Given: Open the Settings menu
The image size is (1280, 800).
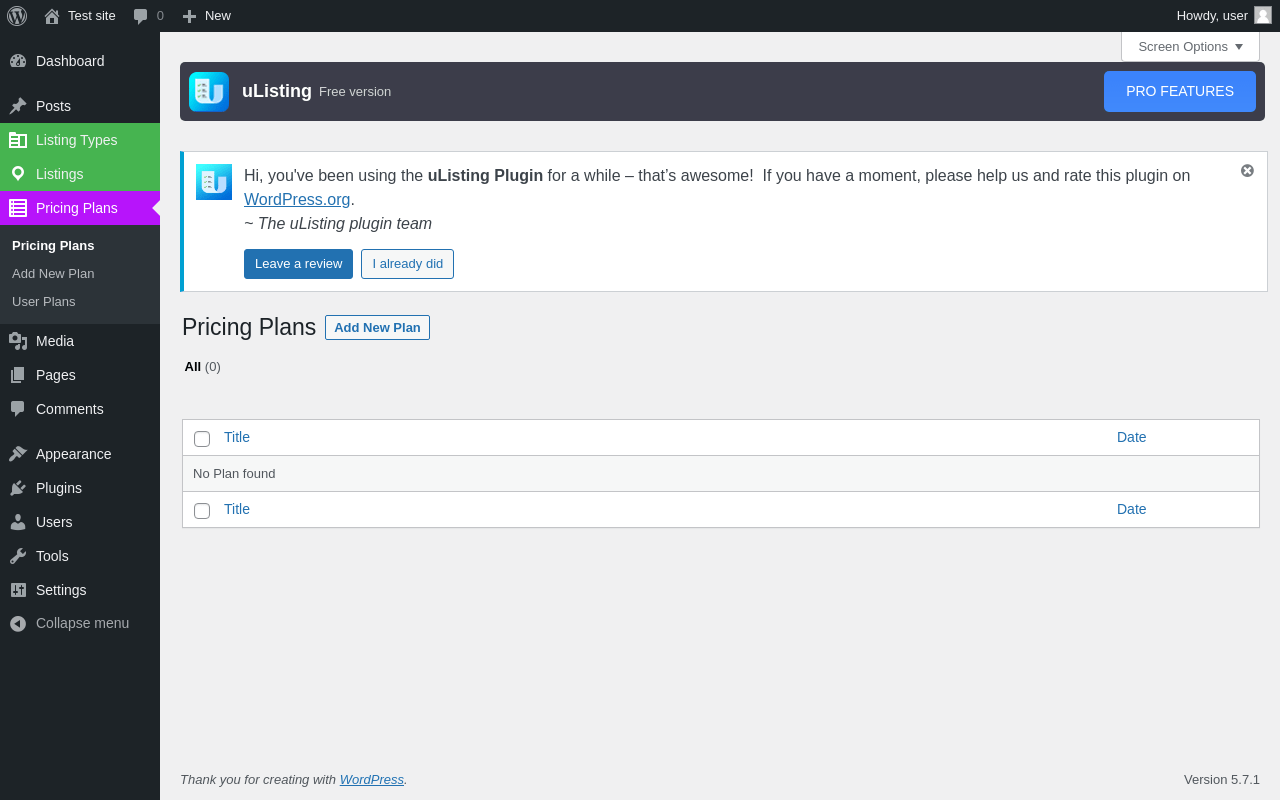Looking at the screenshot, I should click(80, 590).
